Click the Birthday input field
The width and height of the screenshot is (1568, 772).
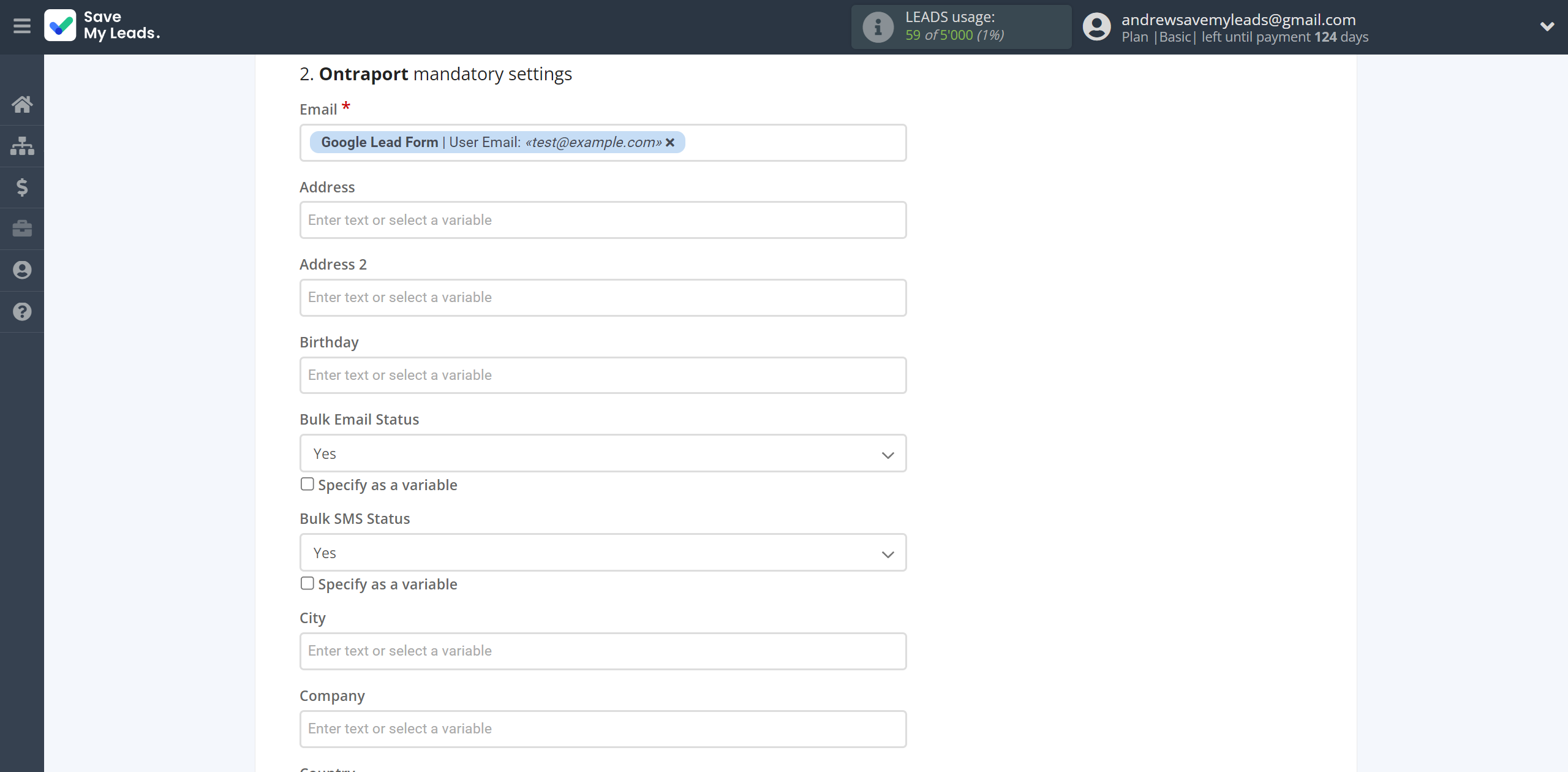(603, 375)
